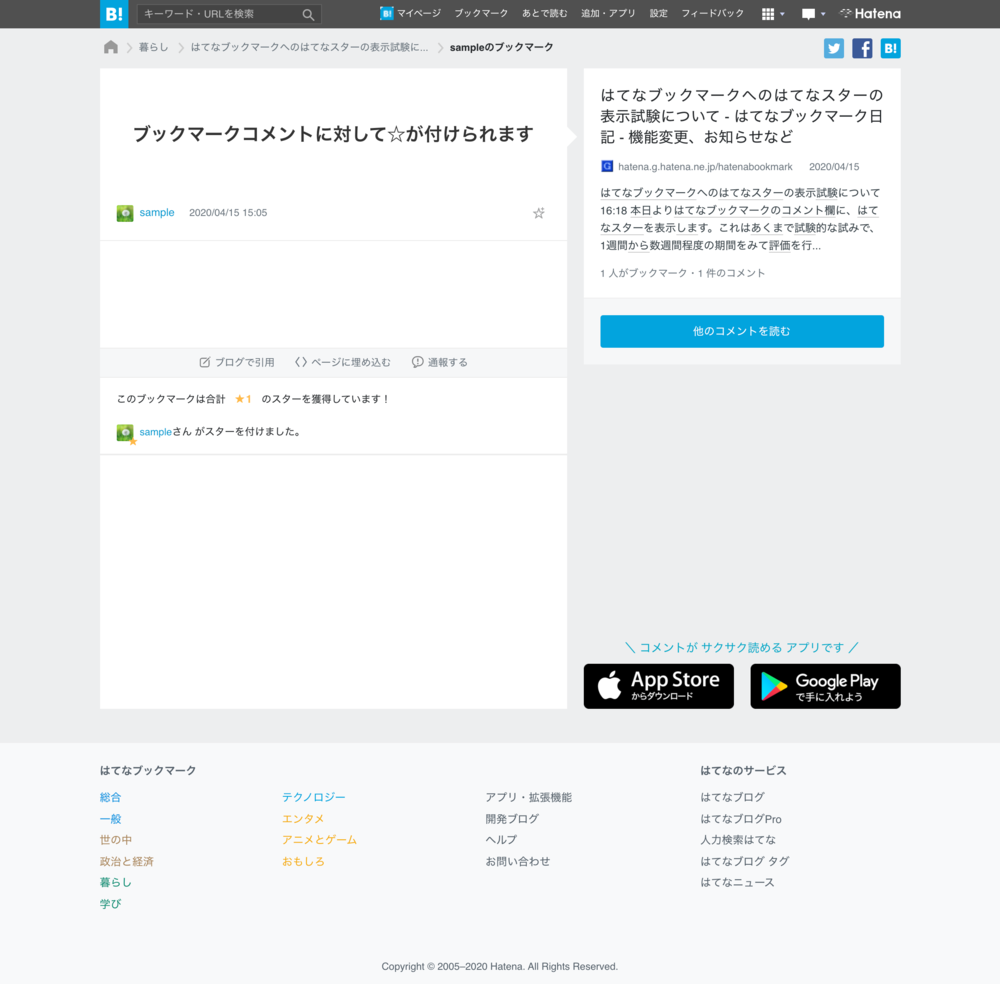Expand the notifications speech bubble dropdown
The image size is (1000, 984).
[x=813, y=14]
